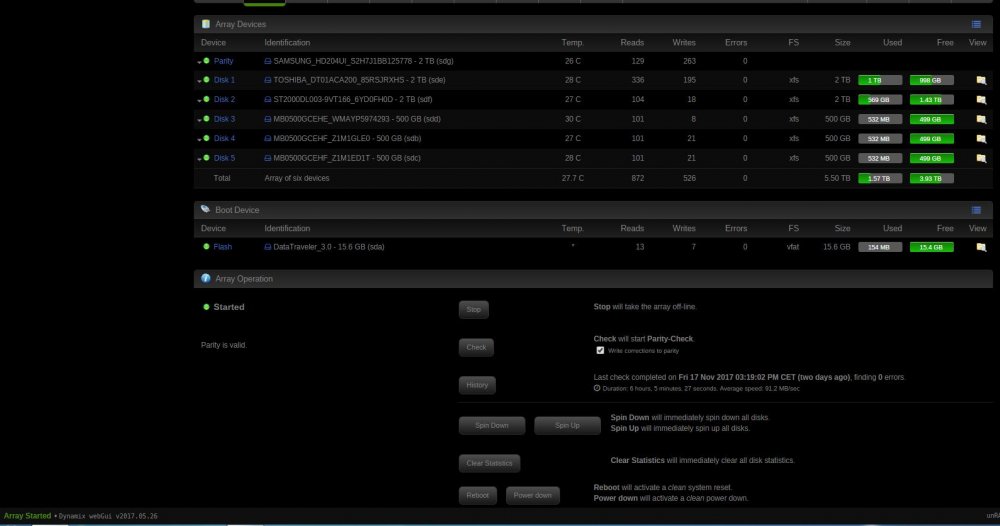This screenshot has width=1000, height=526.
Task: Click the Stop array button
Action: click(x=474, y=310)
